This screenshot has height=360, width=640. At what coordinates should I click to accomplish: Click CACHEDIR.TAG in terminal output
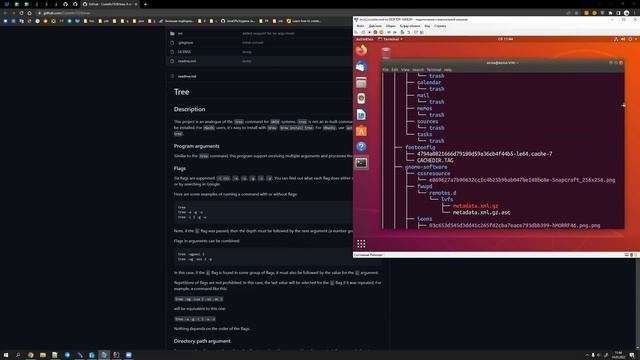pyautogui.click(x=435, y=160)
